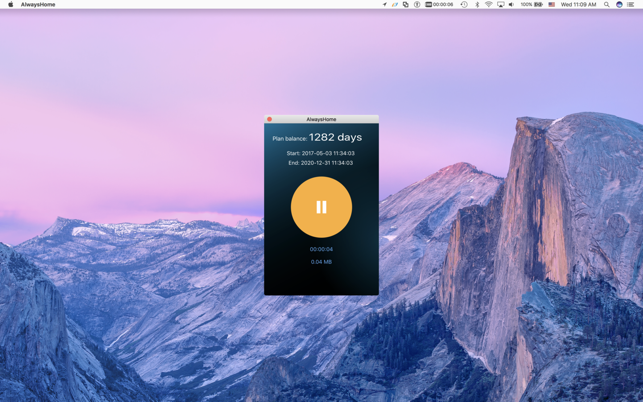Click the End 2020-12-31 date line
Screen dimensions: 643x402
(x=321, y=163)
